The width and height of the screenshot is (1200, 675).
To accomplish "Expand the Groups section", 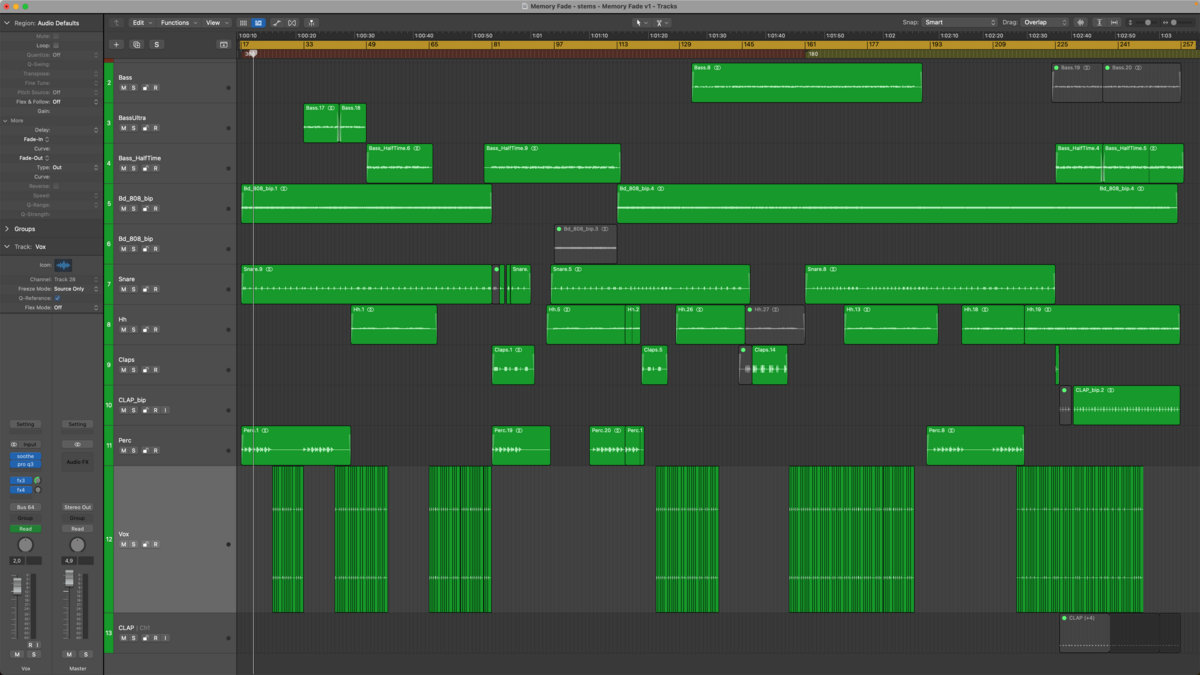I will pyautogui.click(x=6, y=229).
